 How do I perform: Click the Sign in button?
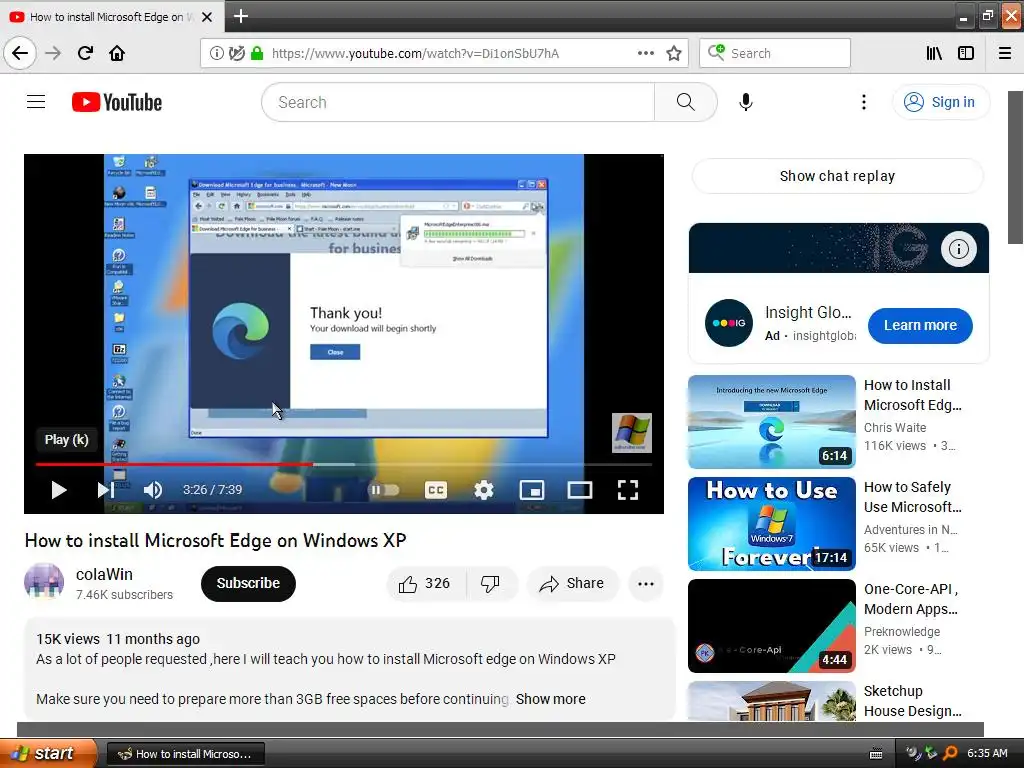[940, 102]
